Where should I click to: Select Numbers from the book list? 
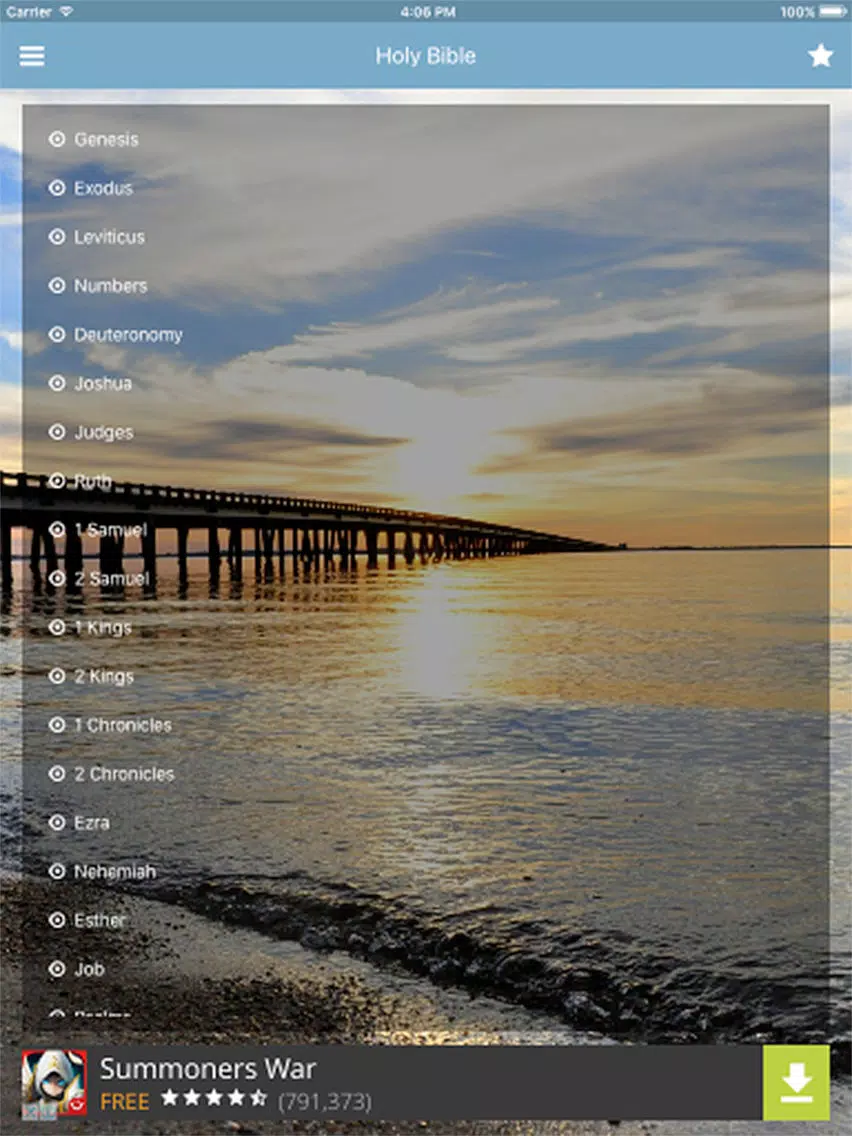[x=110, y=285]
